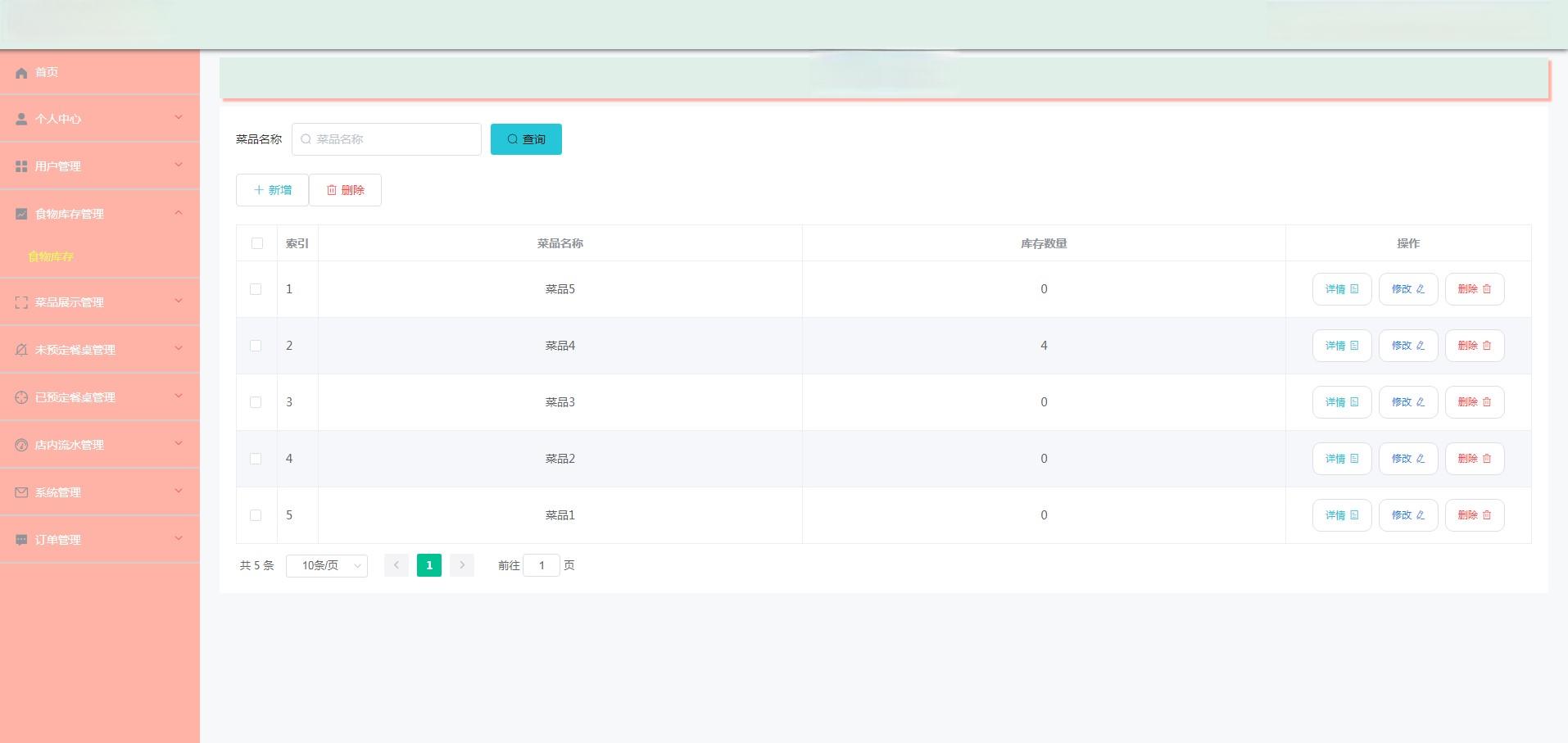Click the envelope icon for 系统管理
The width and height of the screenshot is (1568, 743).
point(21,493)
